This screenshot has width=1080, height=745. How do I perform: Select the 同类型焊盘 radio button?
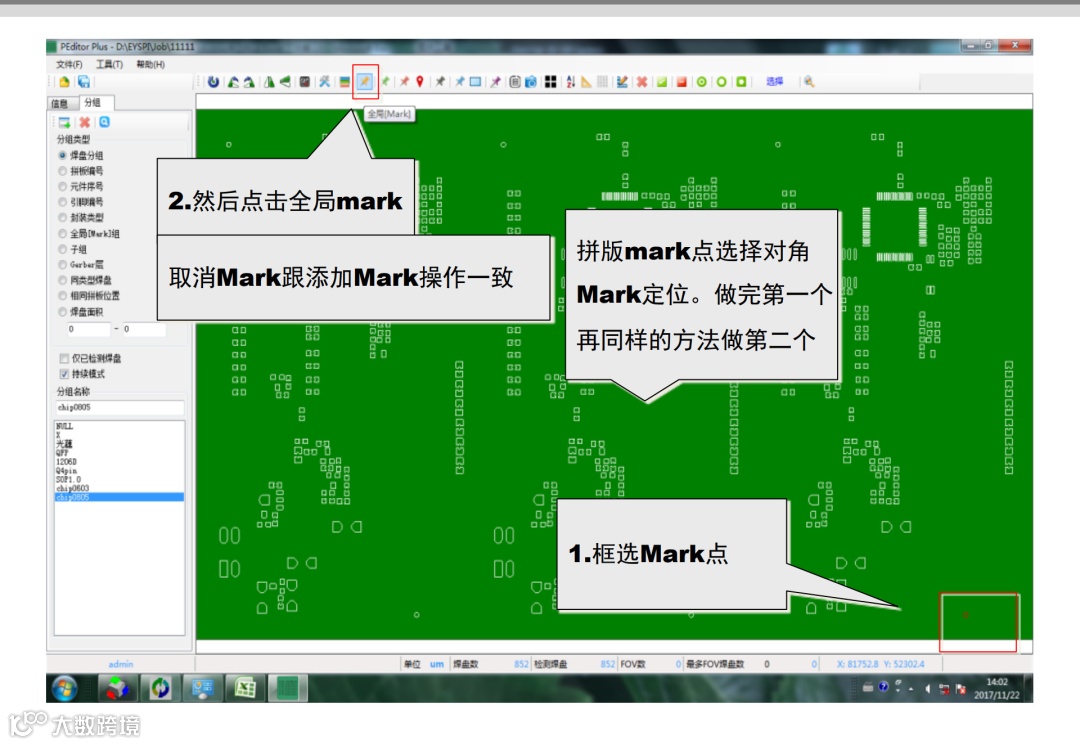point(63,280)
